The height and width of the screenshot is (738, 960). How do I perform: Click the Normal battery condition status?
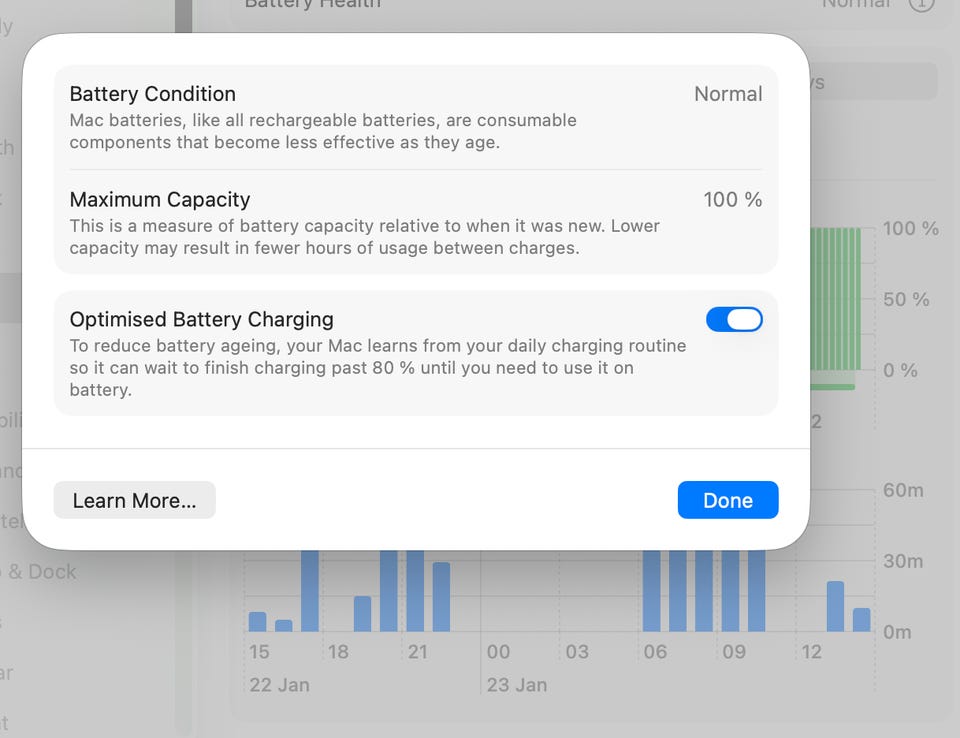point(728,94)
